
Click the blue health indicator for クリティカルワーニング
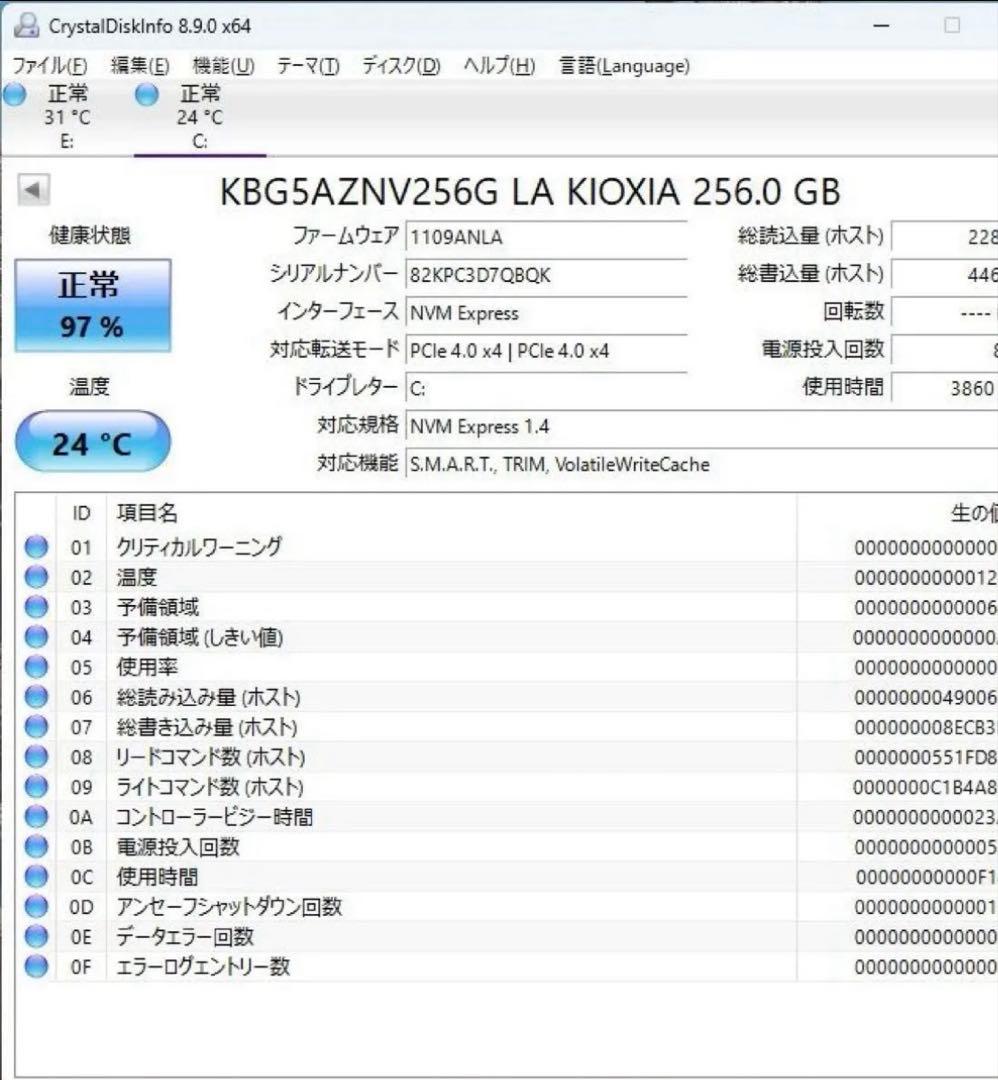pyautogui.click(x=36, y=547)
